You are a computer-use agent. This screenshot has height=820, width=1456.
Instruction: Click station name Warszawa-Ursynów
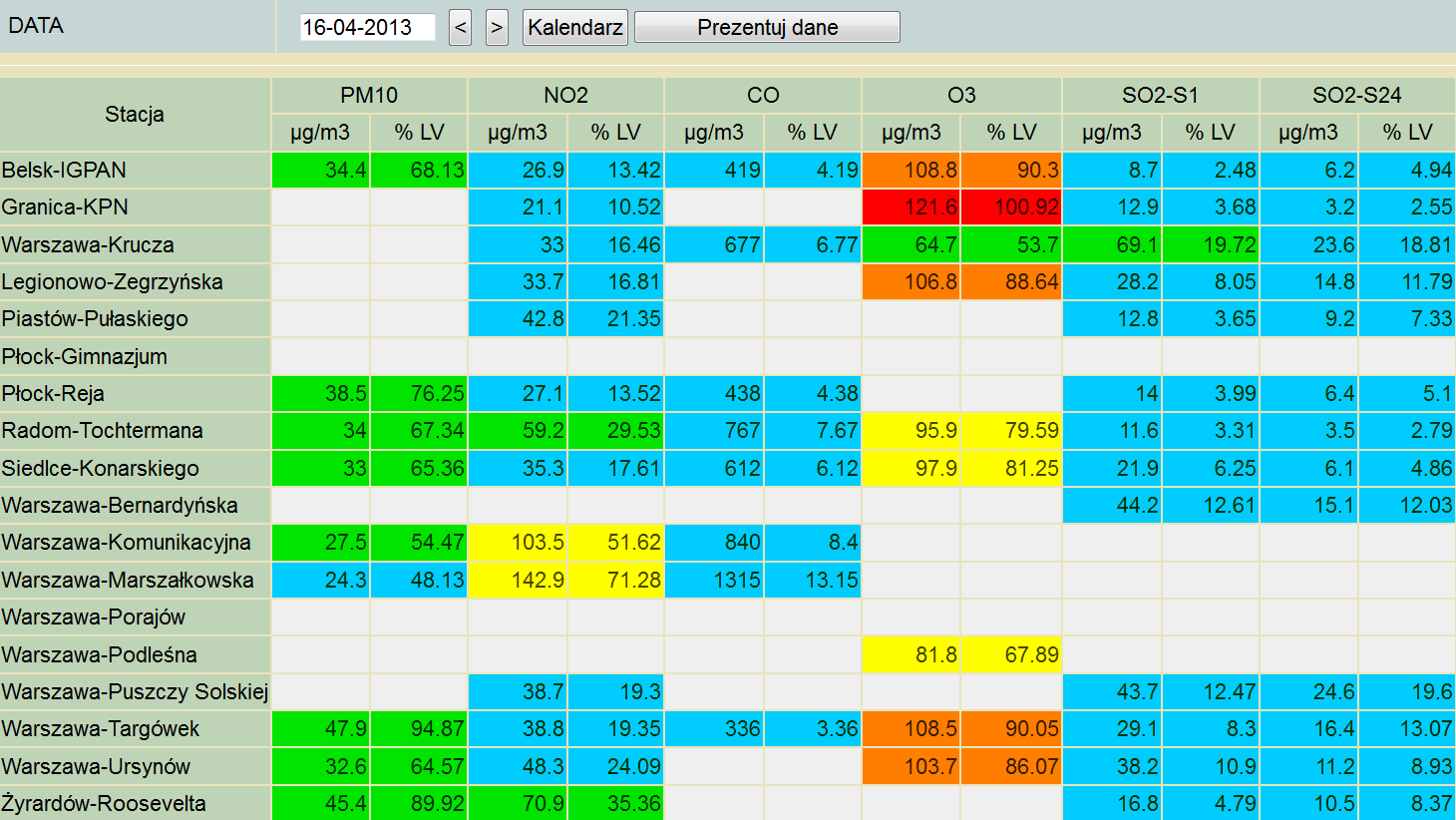pyautogui.click(x=96, y=766)
